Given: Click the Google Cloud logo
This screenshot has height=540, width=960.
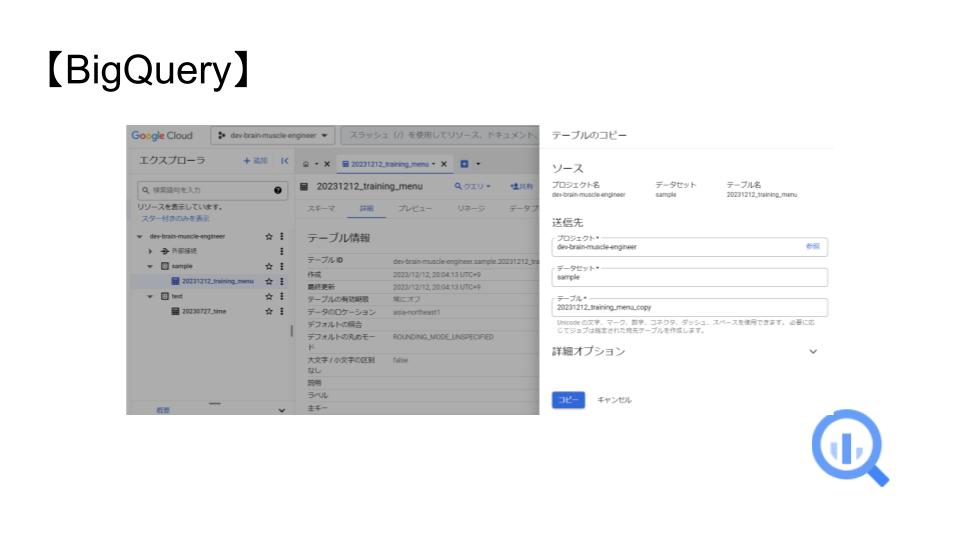Looking at the screenshot, I should pyautogui.click(x=162, y=135).
